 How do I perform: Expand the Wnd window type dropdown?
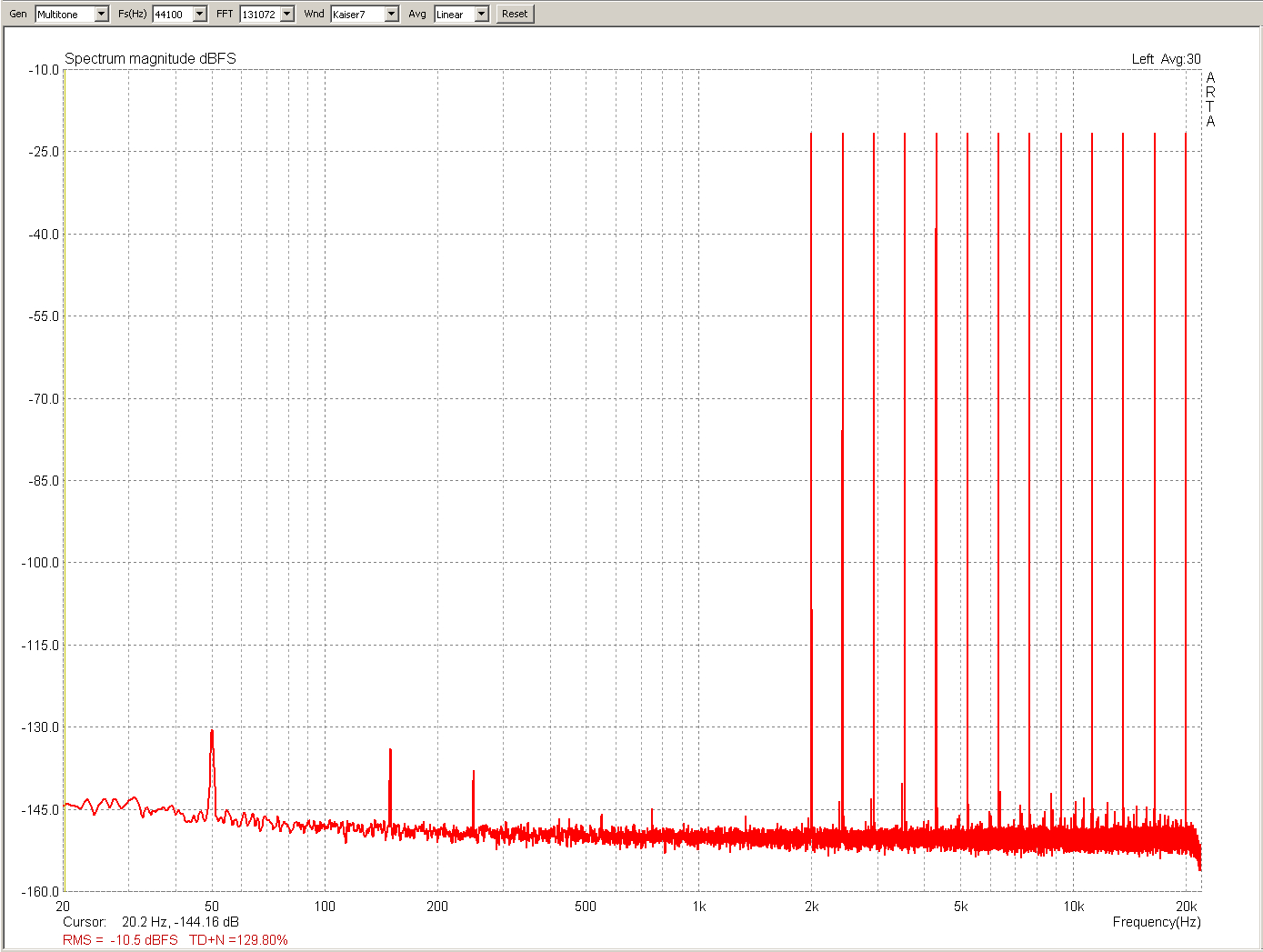[x=392, y=15]
